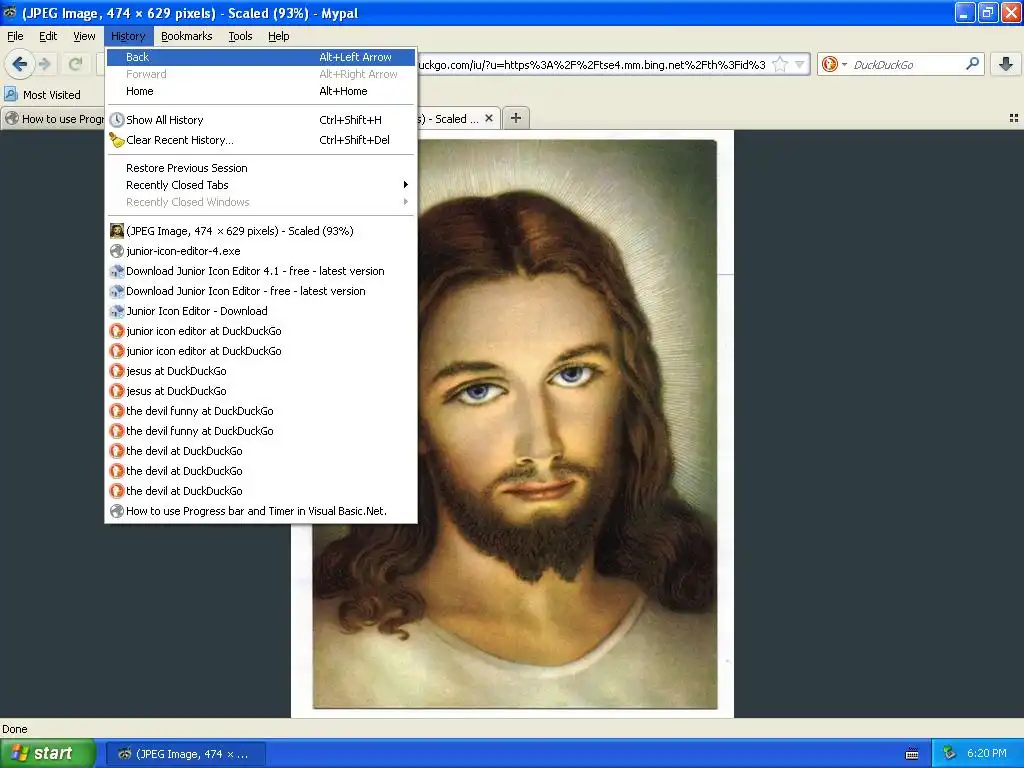This screenshot has height=768, width=1024.
Task: Click the bookmark star icon in URL bar
Action: click(780, 64)
